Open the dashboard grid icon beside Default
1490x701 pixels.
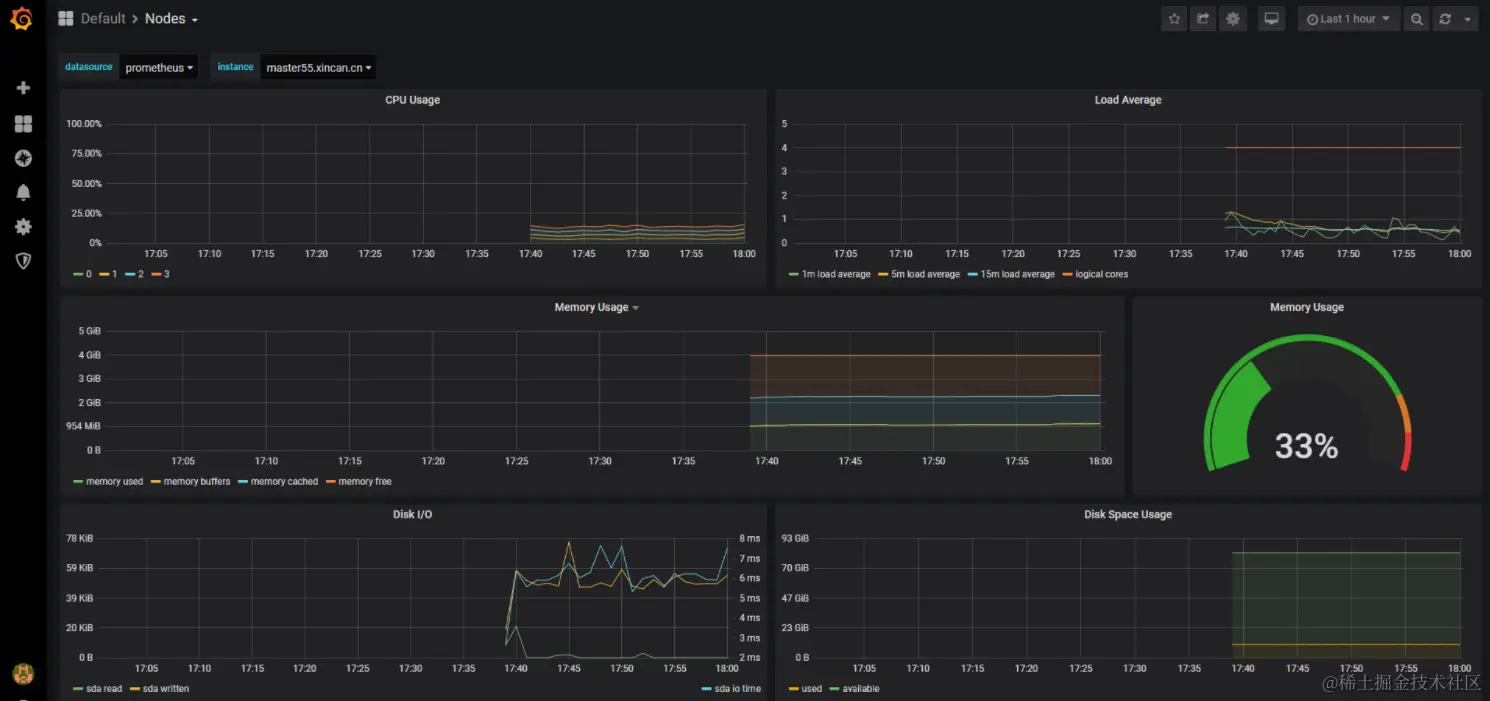tap(66, 19)
